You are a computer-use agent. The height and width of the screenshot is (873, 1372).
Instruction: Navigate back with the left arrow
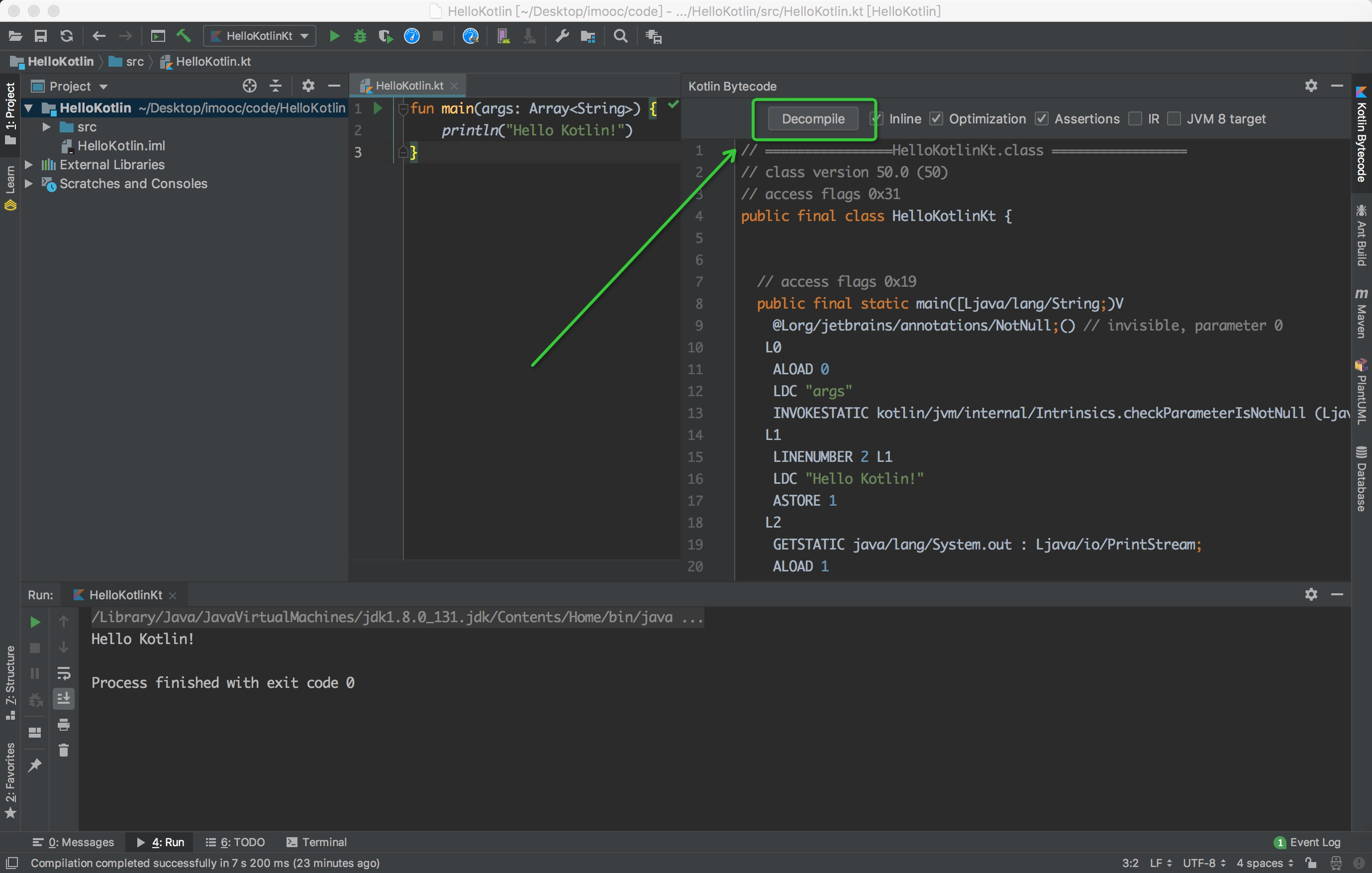(99, 36)
